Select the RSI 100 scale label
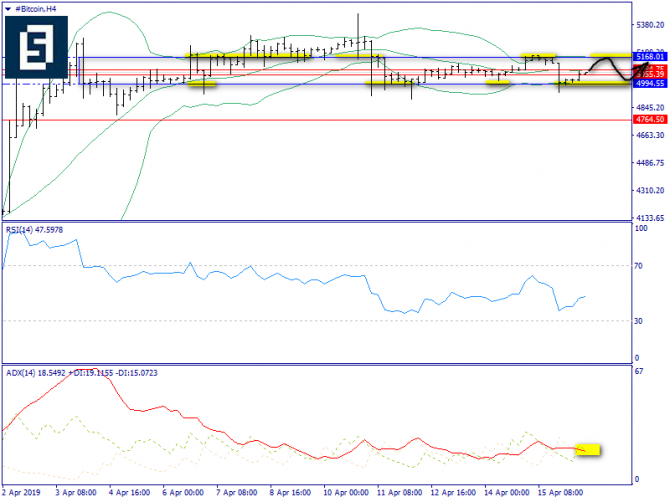Screen dimensions: 670x502 point(641,229)
